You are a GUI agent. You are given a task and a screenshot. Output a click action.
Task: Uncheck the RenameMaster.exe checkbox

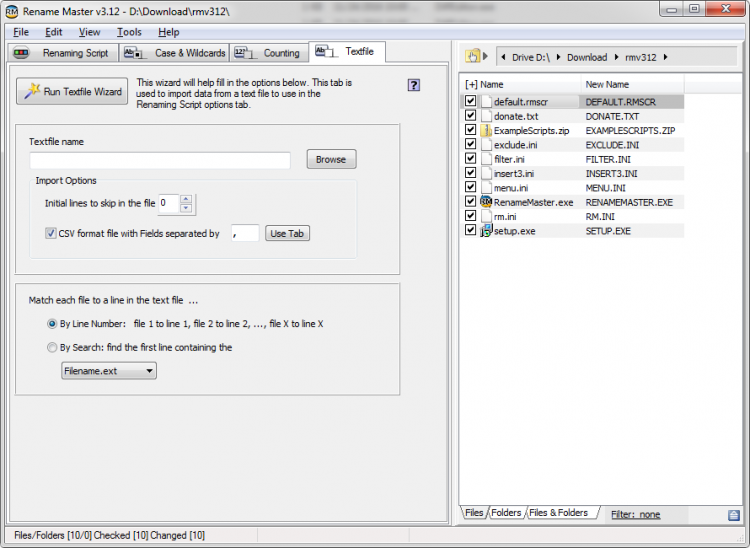click(470, 201)
